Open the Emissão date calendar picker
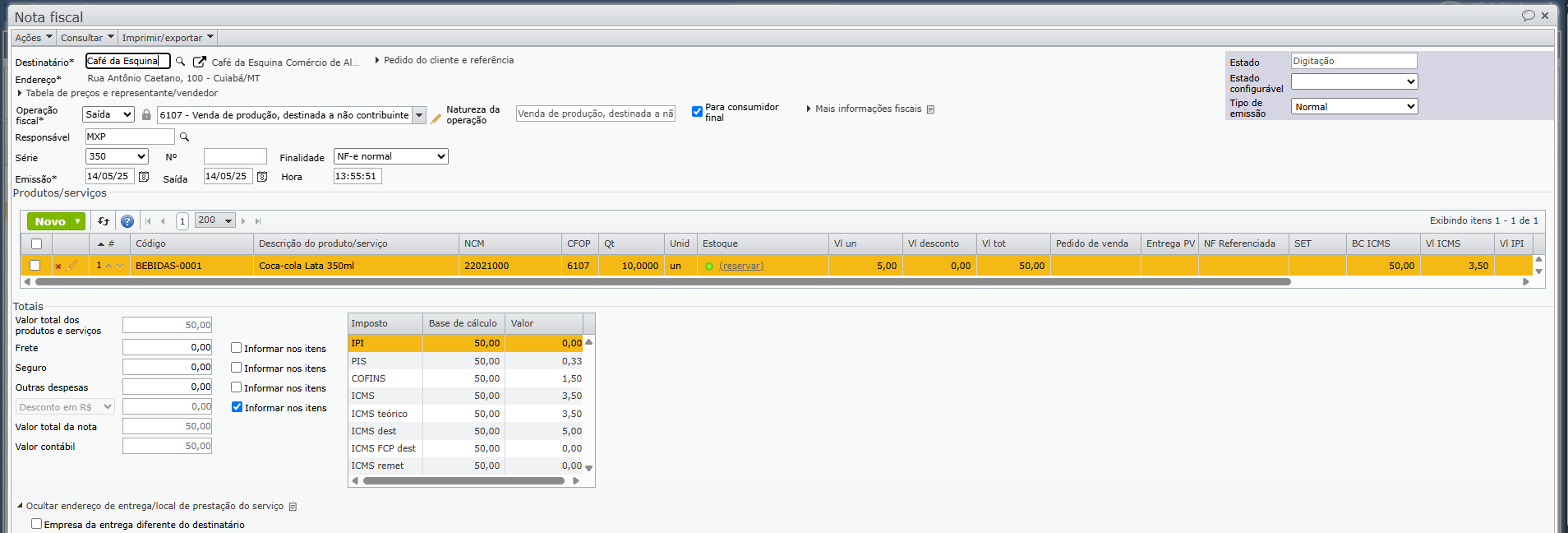 click(x=144, y=177)
